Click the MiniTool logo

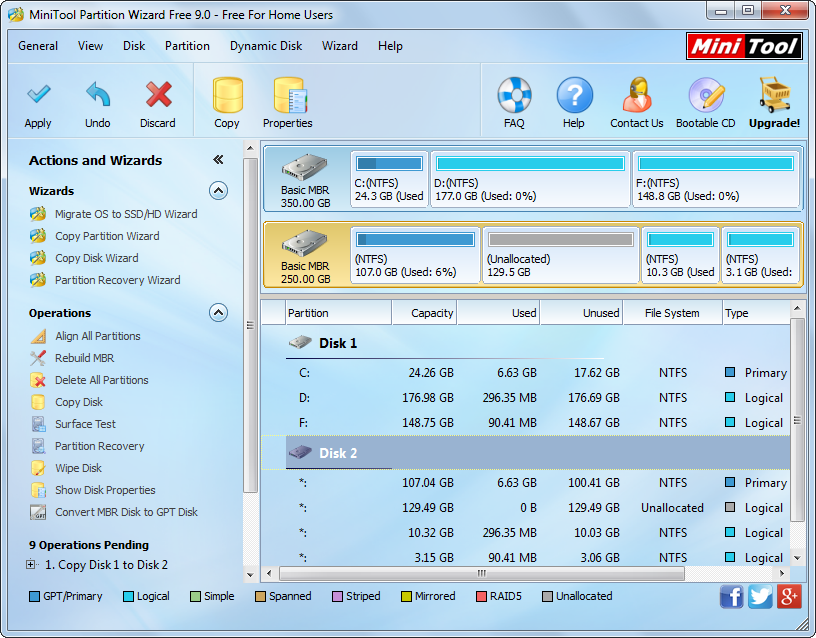(744, 46)
